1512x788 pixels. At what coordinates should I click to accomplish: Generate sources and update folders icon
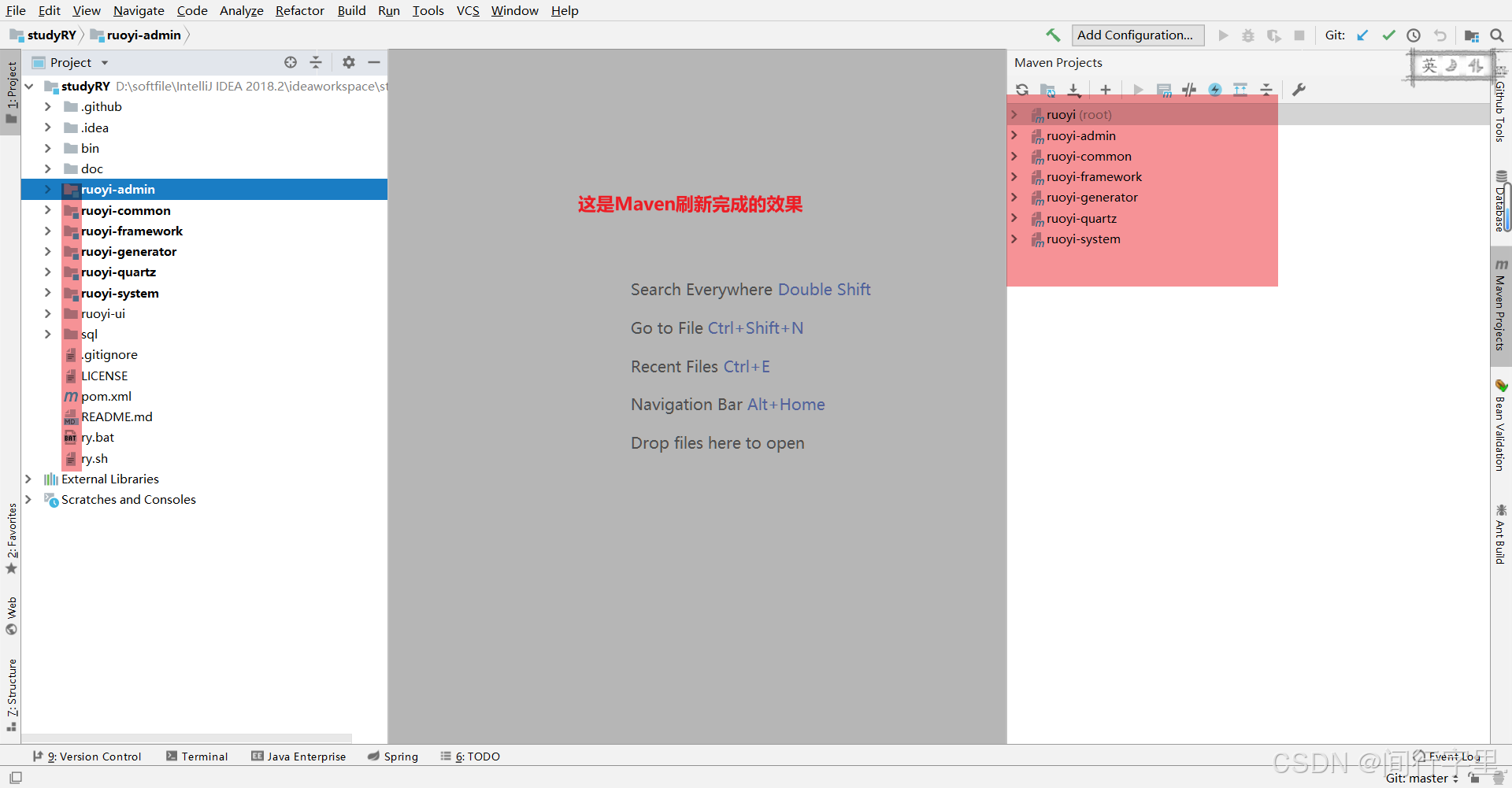pyautogui.click(x=1047, y=90)
